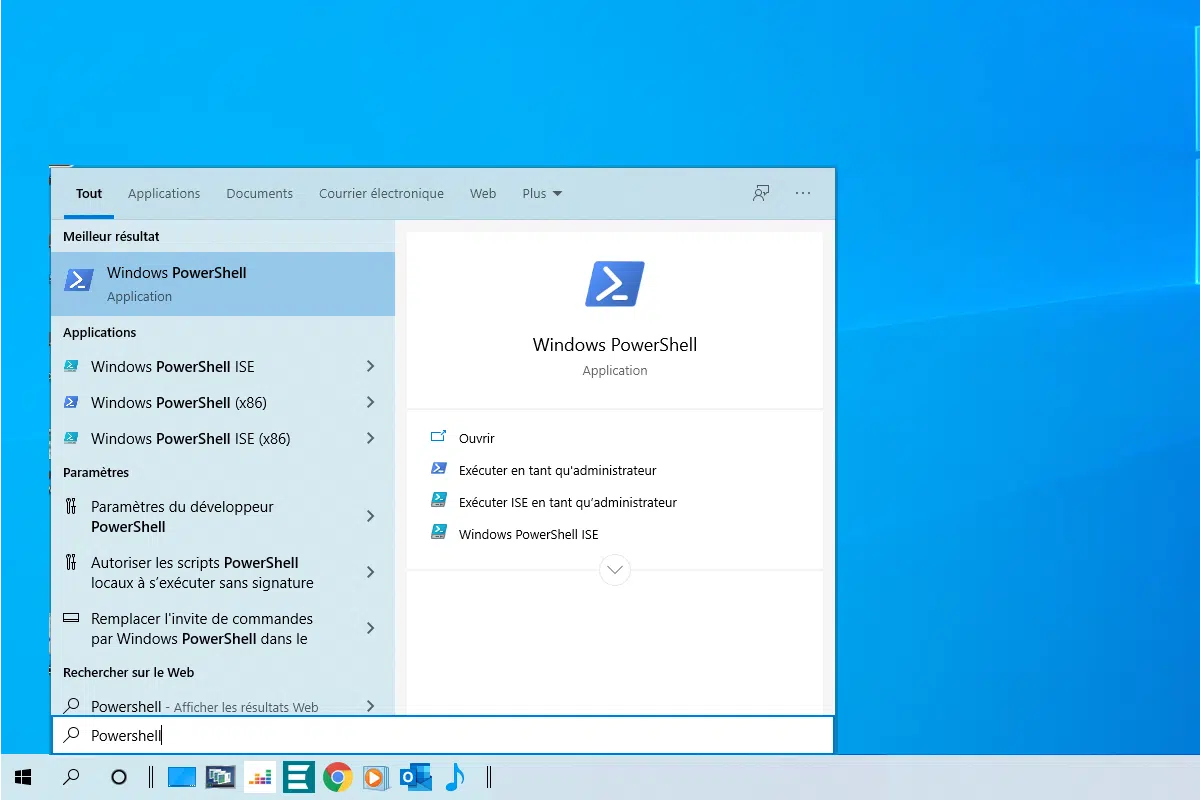Click the icon for 'Exécuter en tant qu'administrateur'
1200x800 pixels.
[438, 469]
